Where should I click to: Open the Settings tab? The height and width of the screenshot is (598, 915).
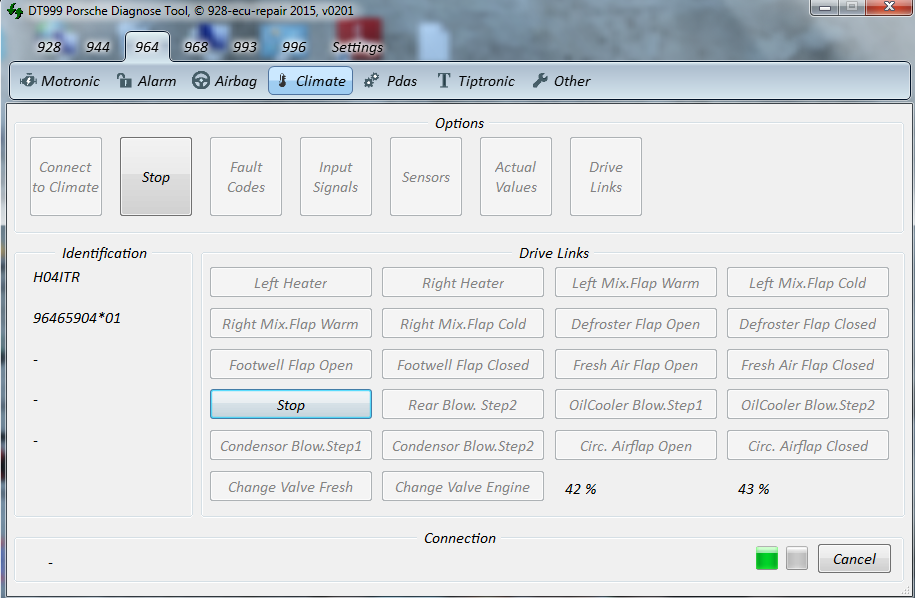pyautogui.click(x=357, y=47)
